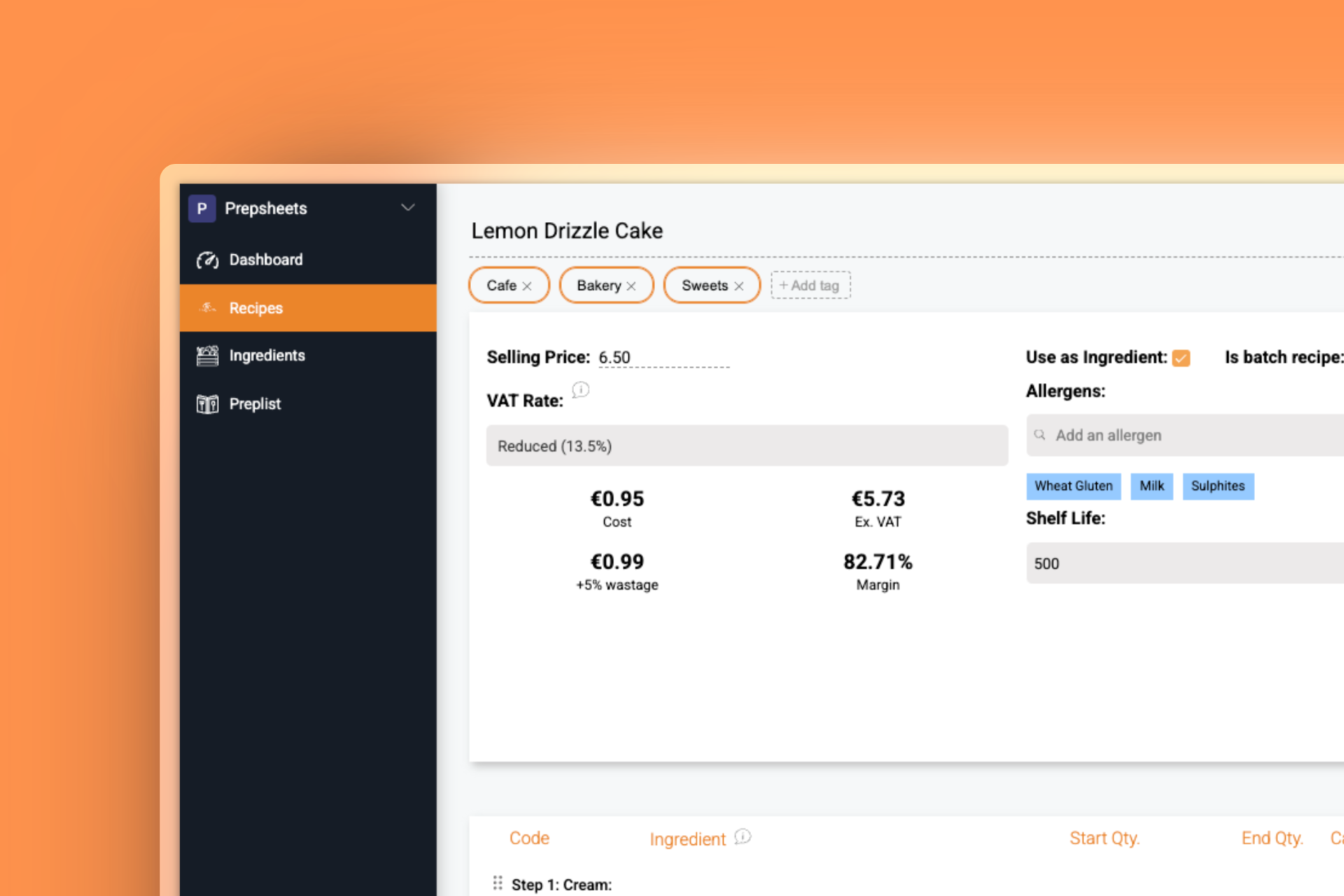1344x896 pixels.
Task: Click the Dashboard gauge icon
Action: click(x=207, y=260)
